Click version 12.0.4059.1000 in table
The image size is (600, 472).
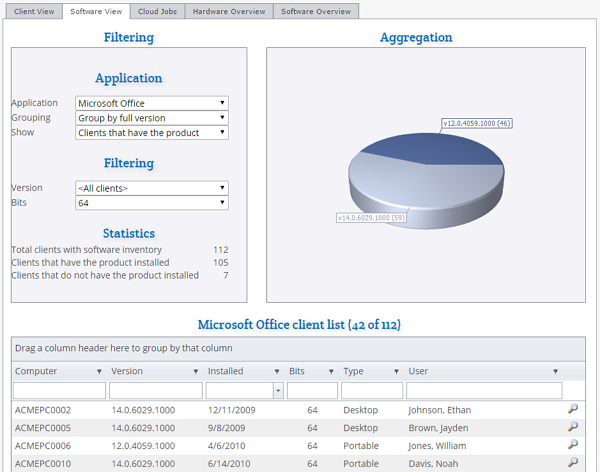pos(143,446)
